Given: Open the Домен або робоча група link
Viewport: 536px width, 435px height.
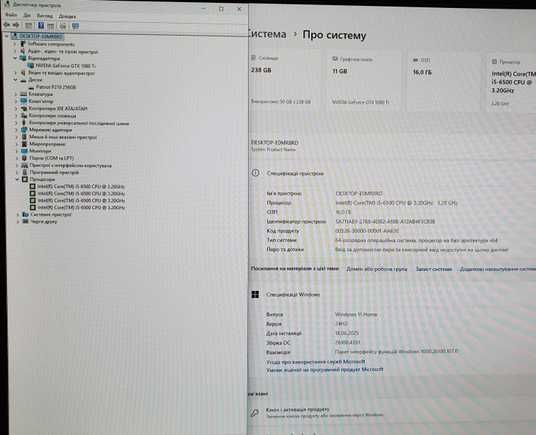Looking at the screenshot, I should tap(377, 269).
